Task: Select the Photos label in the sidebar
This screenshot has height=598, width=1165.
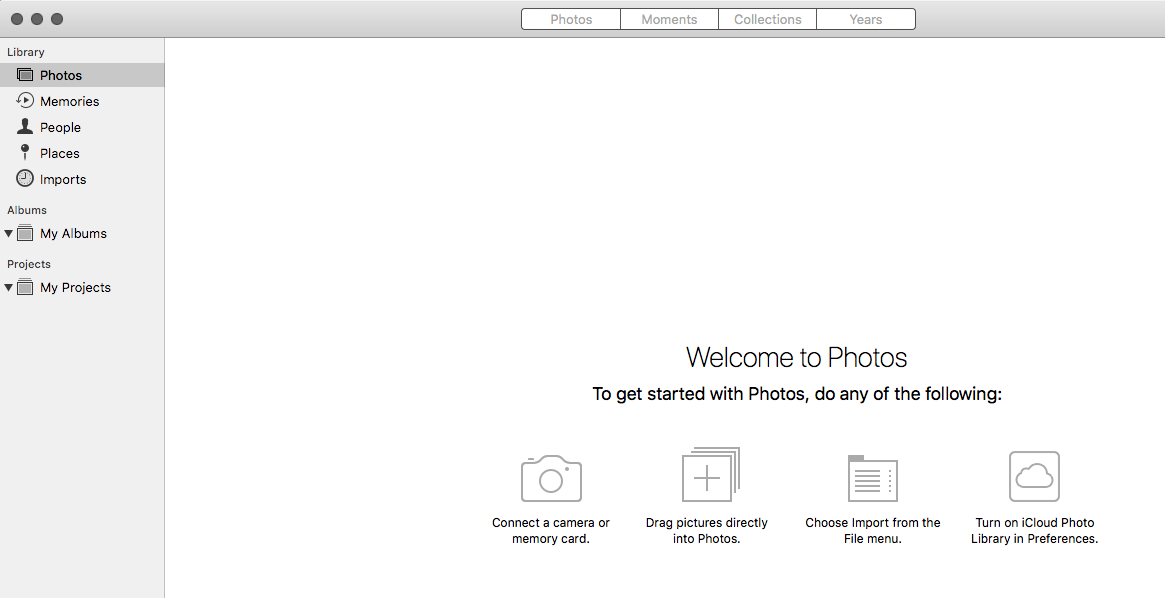Action: pyautogui.click(x=61, y=75)
